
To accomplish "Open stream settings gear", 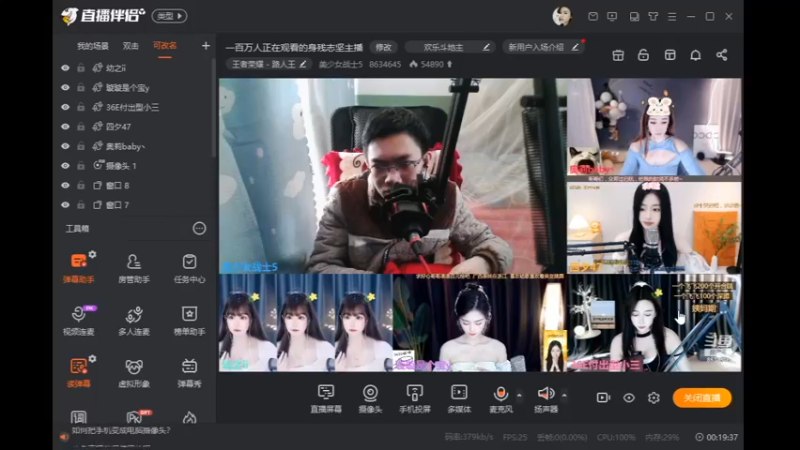I will coord(654,397).
